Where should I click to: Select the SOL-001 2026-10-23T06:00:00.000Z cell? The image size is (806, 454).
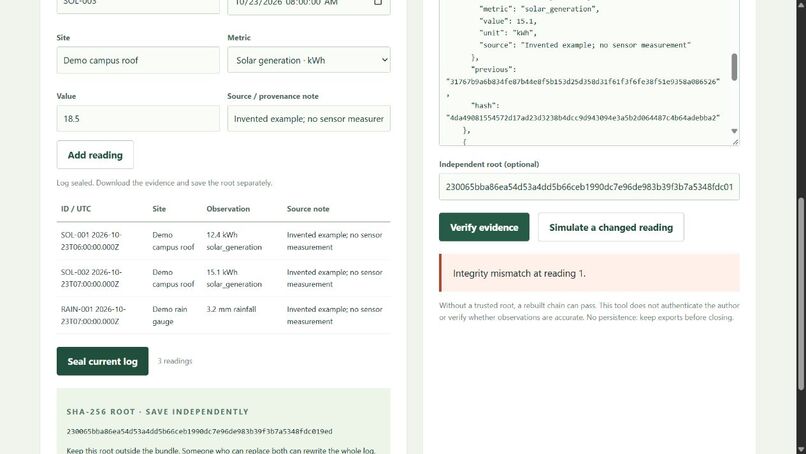tap(102, 241)
